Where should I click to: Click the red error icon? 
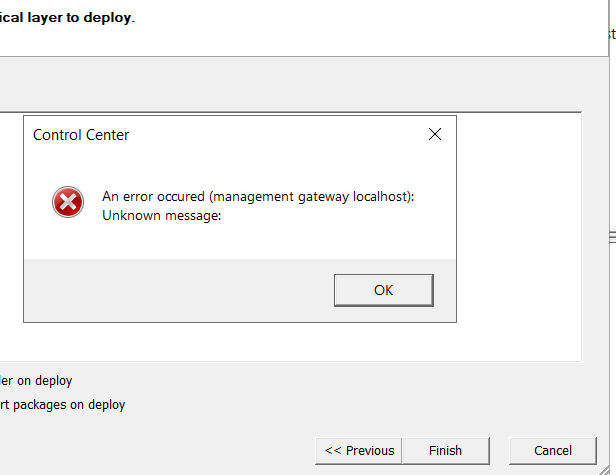point(68,202)
